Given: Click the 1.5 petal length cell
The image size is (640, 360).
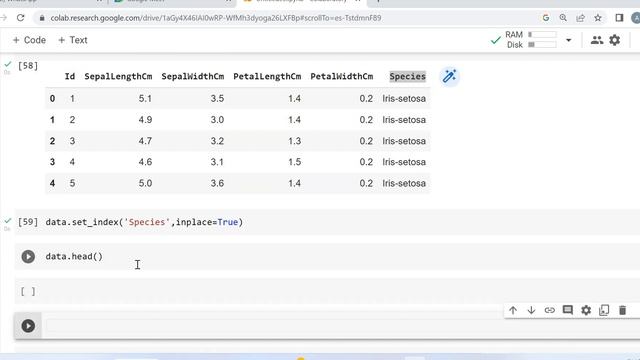Looking at the screenshot, I should [x=294, y=162].
